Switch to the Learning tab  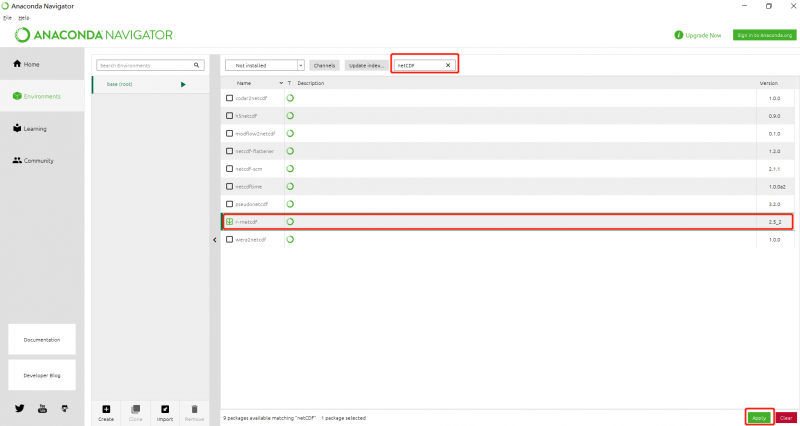pos(35,129)
